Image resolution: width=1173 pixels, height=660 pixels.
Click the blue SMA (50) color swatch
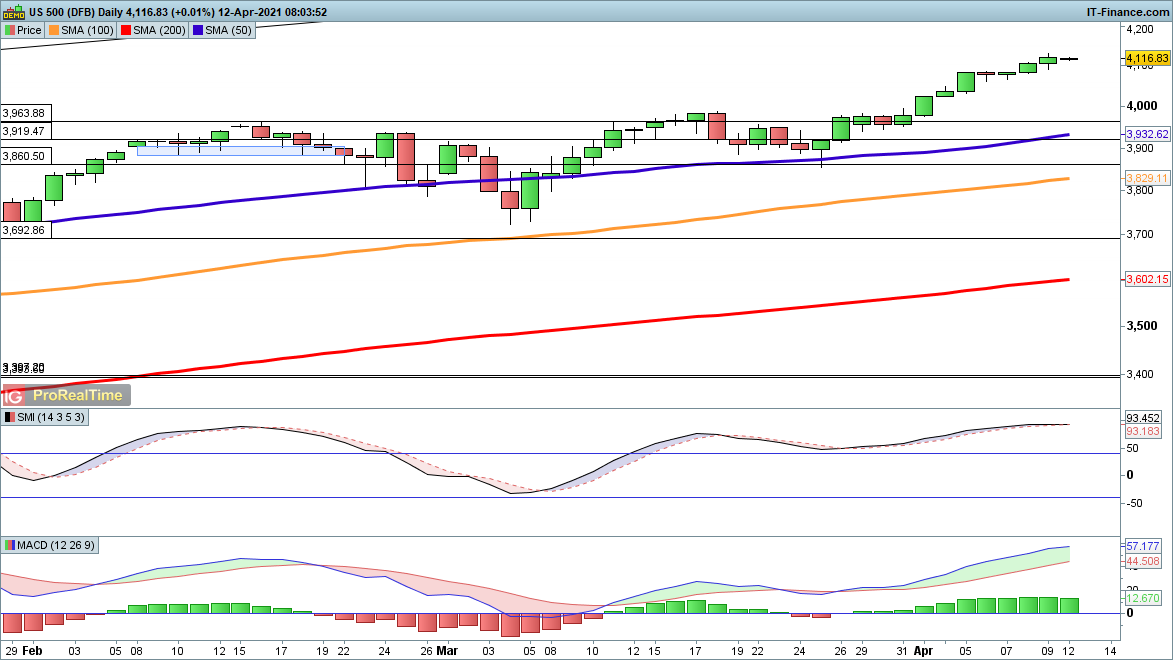point(197,30)
